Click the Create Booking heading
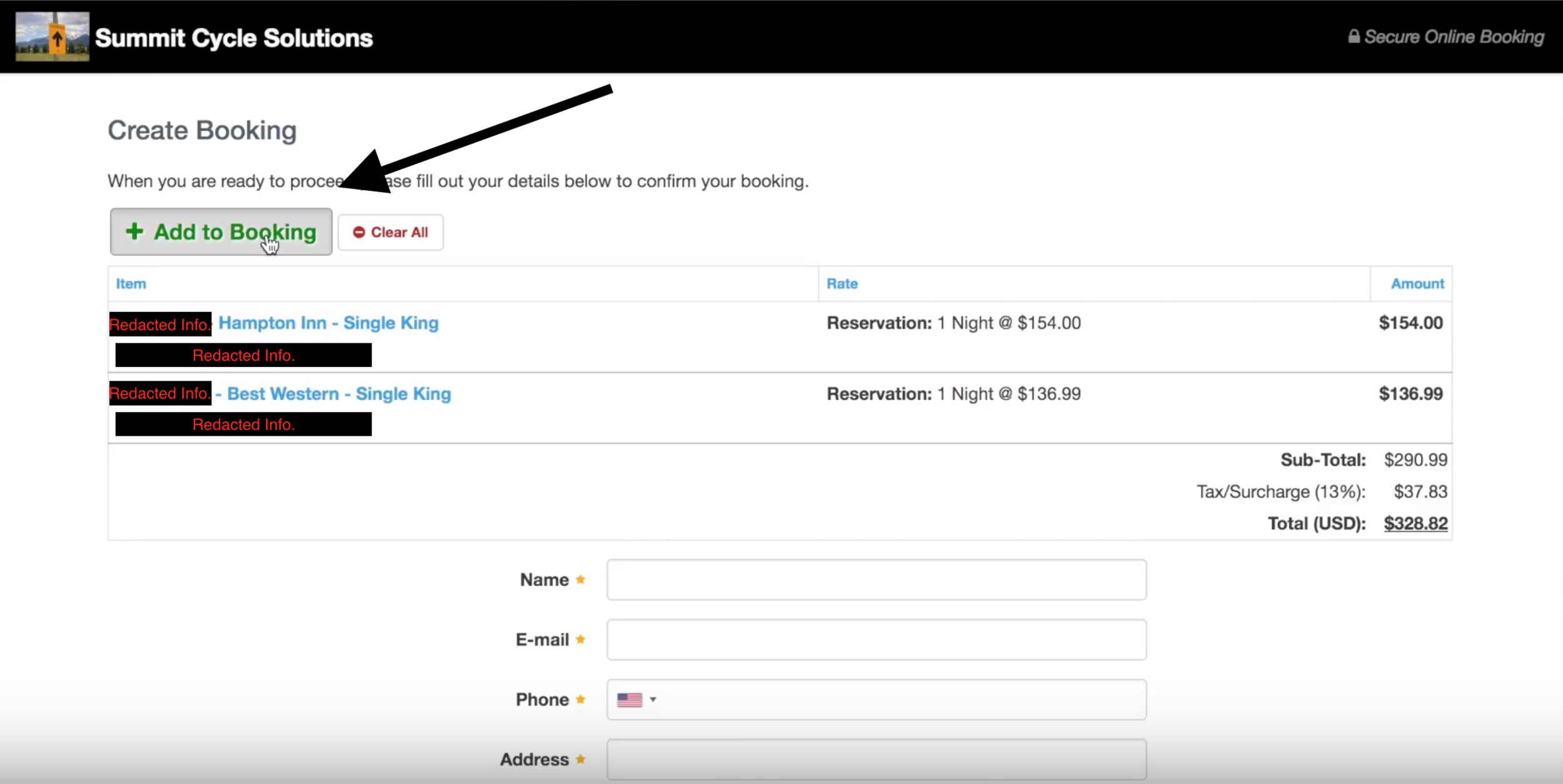 202,131
